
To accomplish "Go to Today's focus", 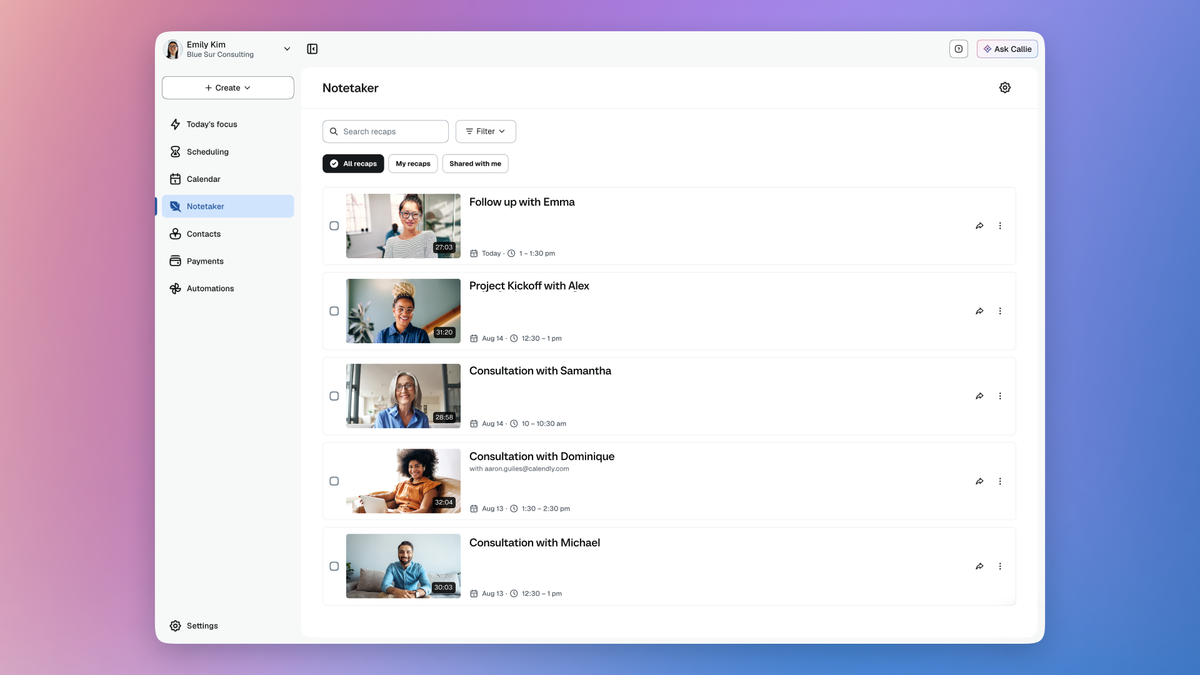I will tap(228, 124).
